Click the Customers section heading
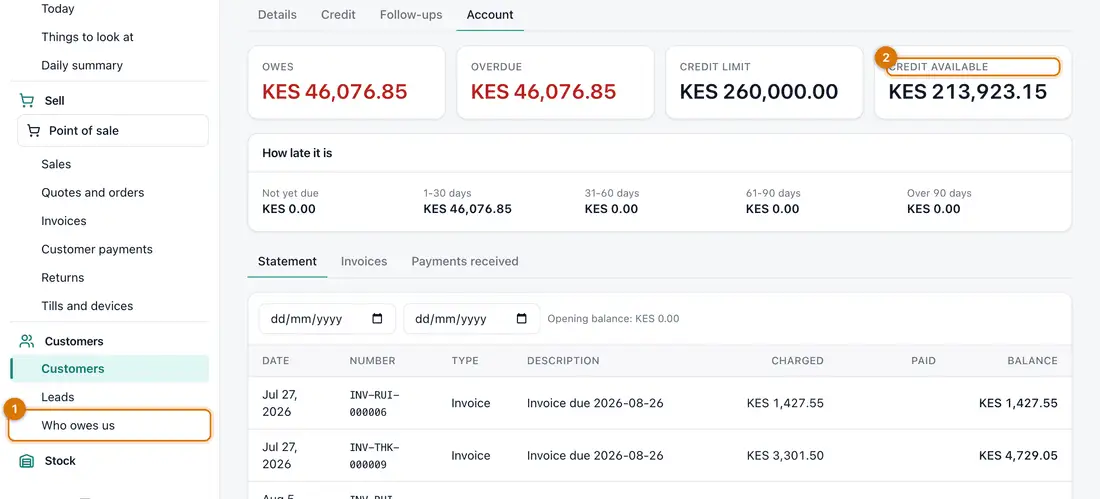The image size is (1100, 499). click(x=74, y=341)
